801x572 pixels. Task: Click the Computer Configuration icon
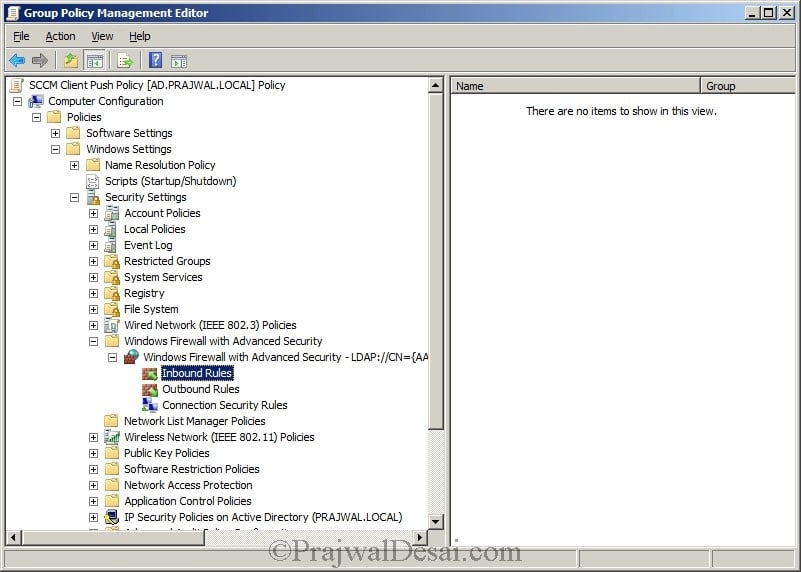tap(36, 101)
